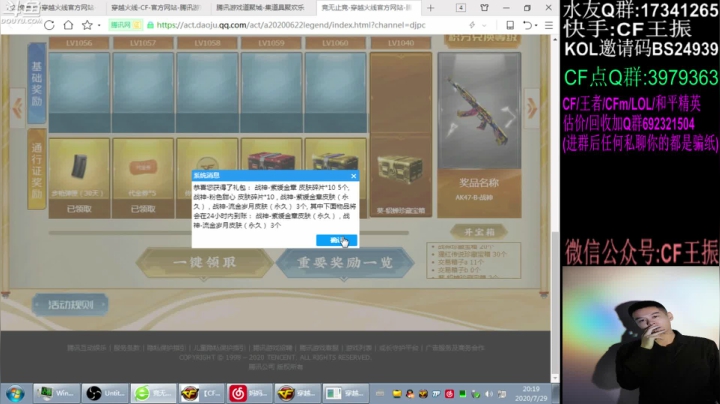Screen dimensions: 720x404
Task: Expand the dropdown next to the lightning icon
Action: (484, 26)
